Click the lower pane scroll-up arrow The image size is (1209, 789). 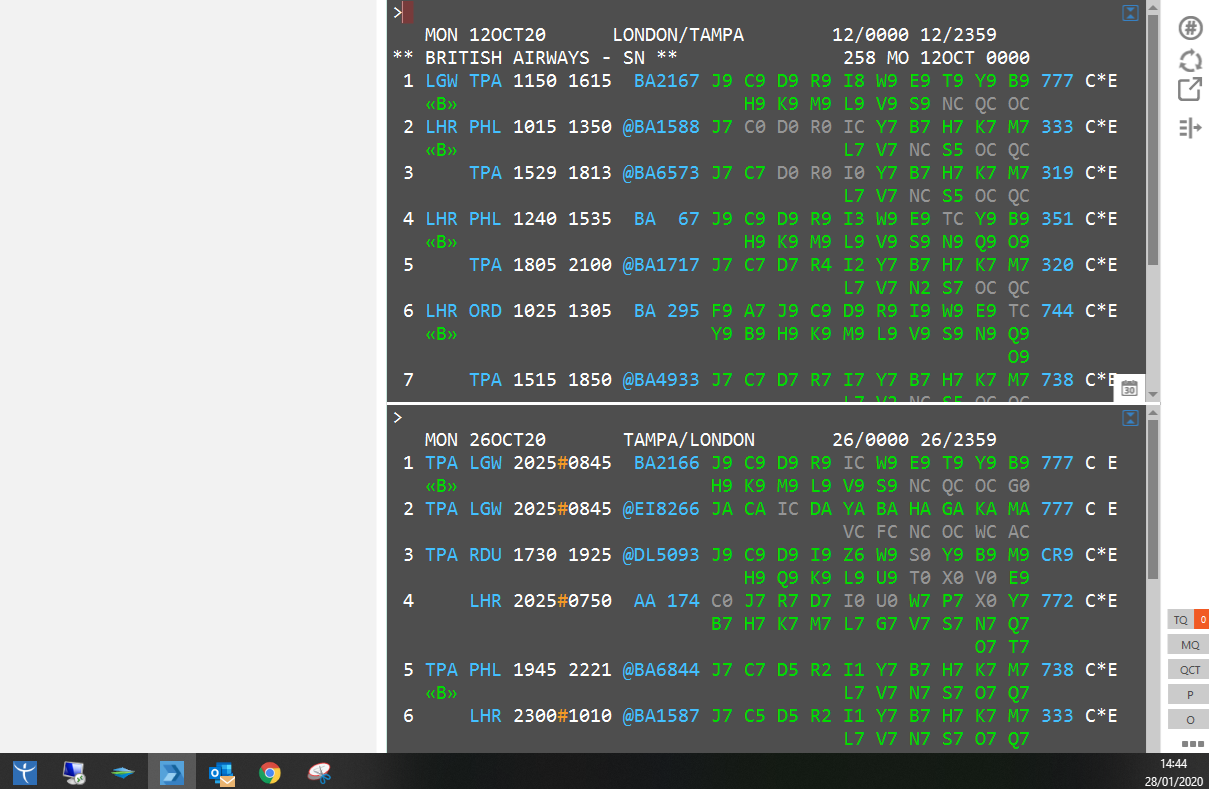[x=1153, y=412]
